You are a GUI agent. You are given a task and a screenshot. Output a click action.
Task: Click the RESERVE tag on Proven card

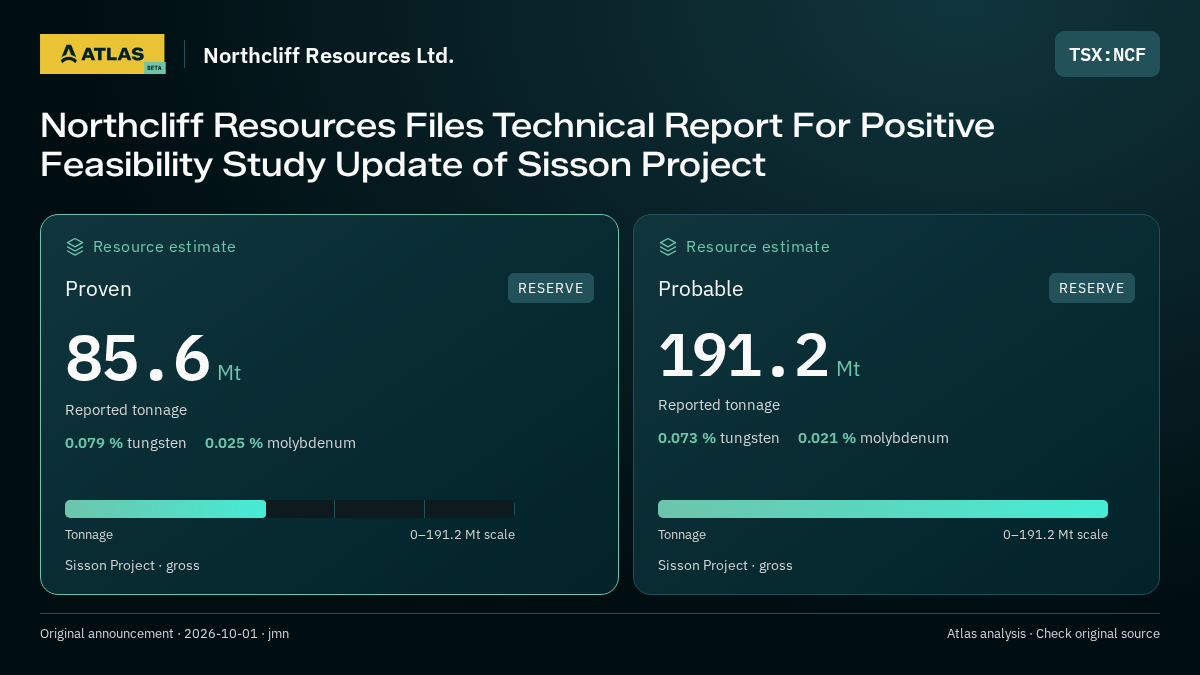tap(551, 288)
